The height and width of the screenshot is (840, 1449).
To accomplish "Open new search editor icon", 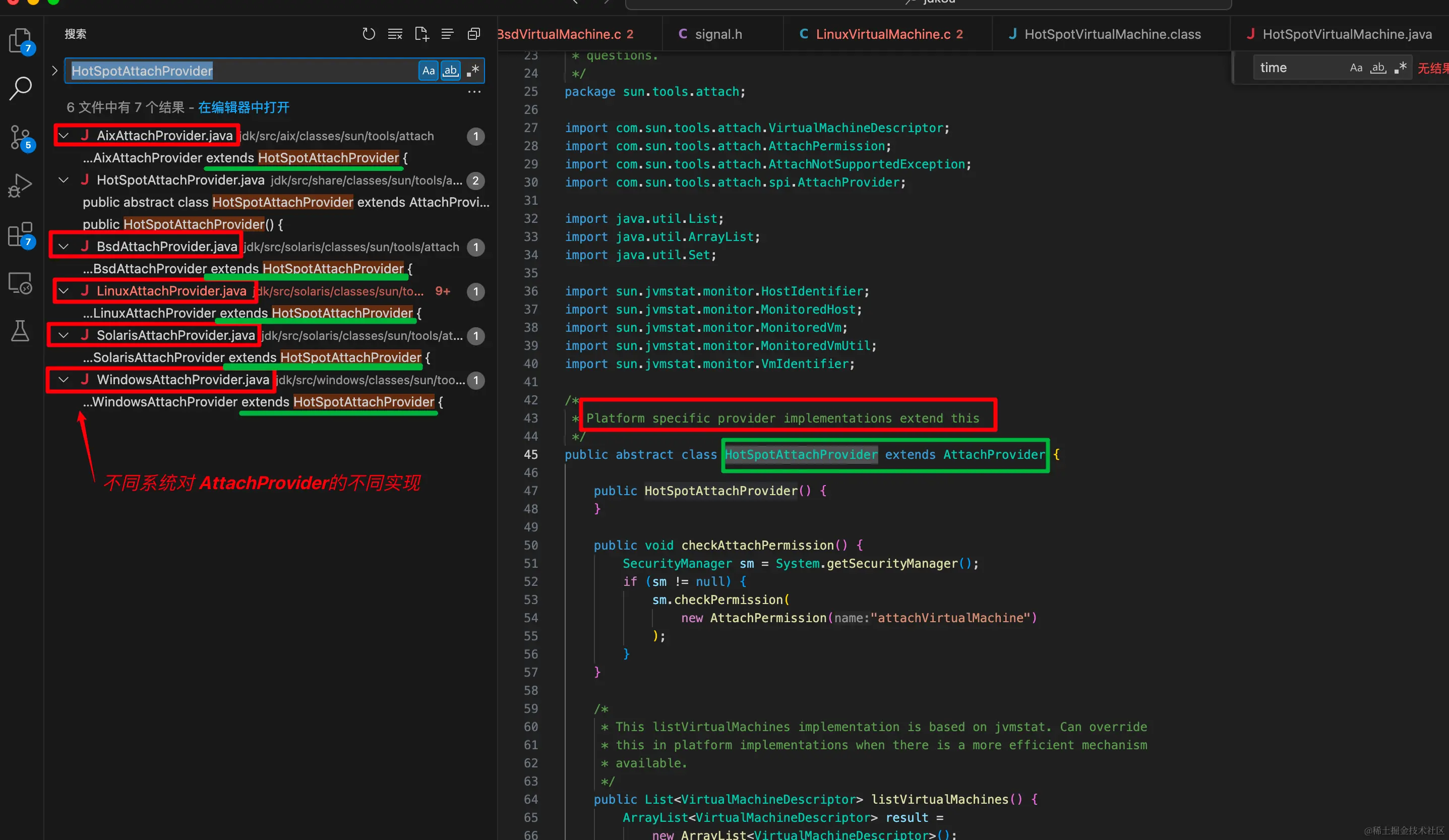I will (x=421, y=34).
